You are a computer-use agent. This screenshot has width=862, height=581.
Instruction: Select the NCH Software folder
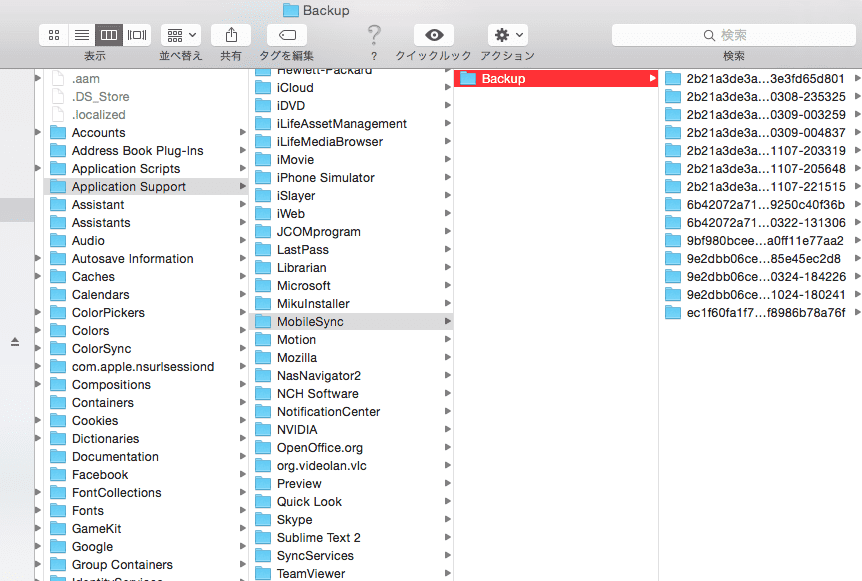click(351, 394)
